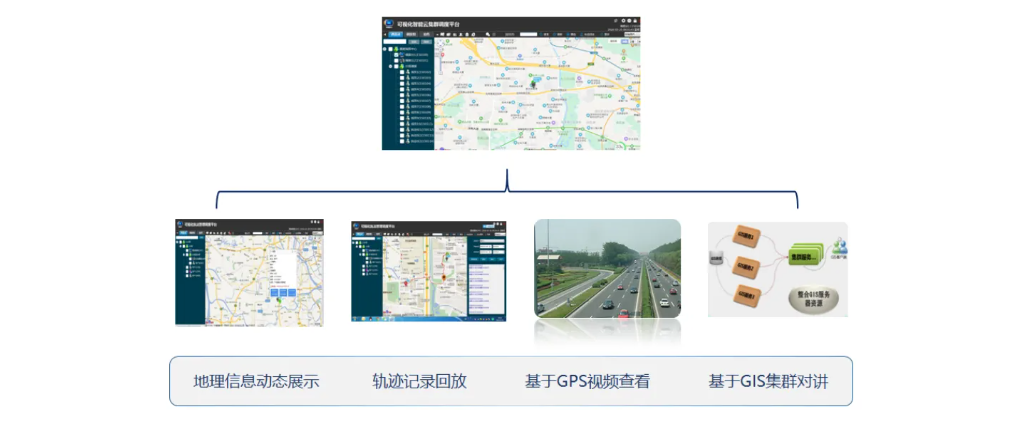This screenshot has height=424, width=1018.
Task: Select first tab in top platform sidebar
Action: pos(394,34)
